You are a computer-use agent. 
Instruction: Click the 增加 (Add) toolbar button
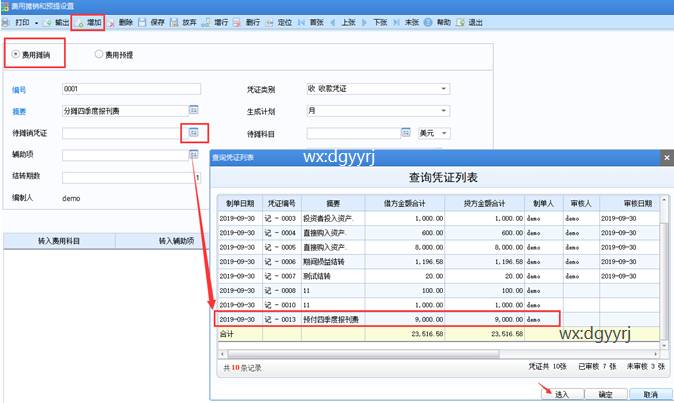pyautogui.click(x=86, y=21)
